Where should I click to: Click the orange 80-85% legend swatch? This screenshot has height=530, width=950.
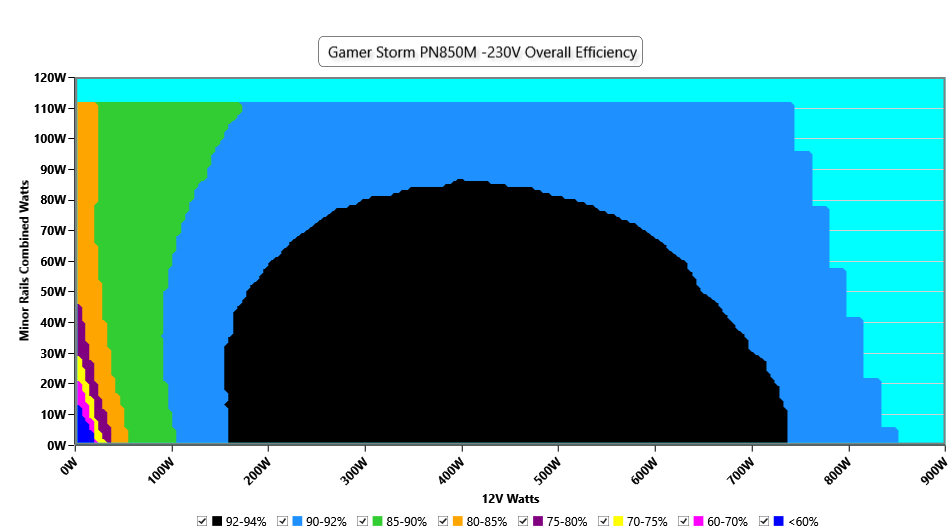[458, 521]
